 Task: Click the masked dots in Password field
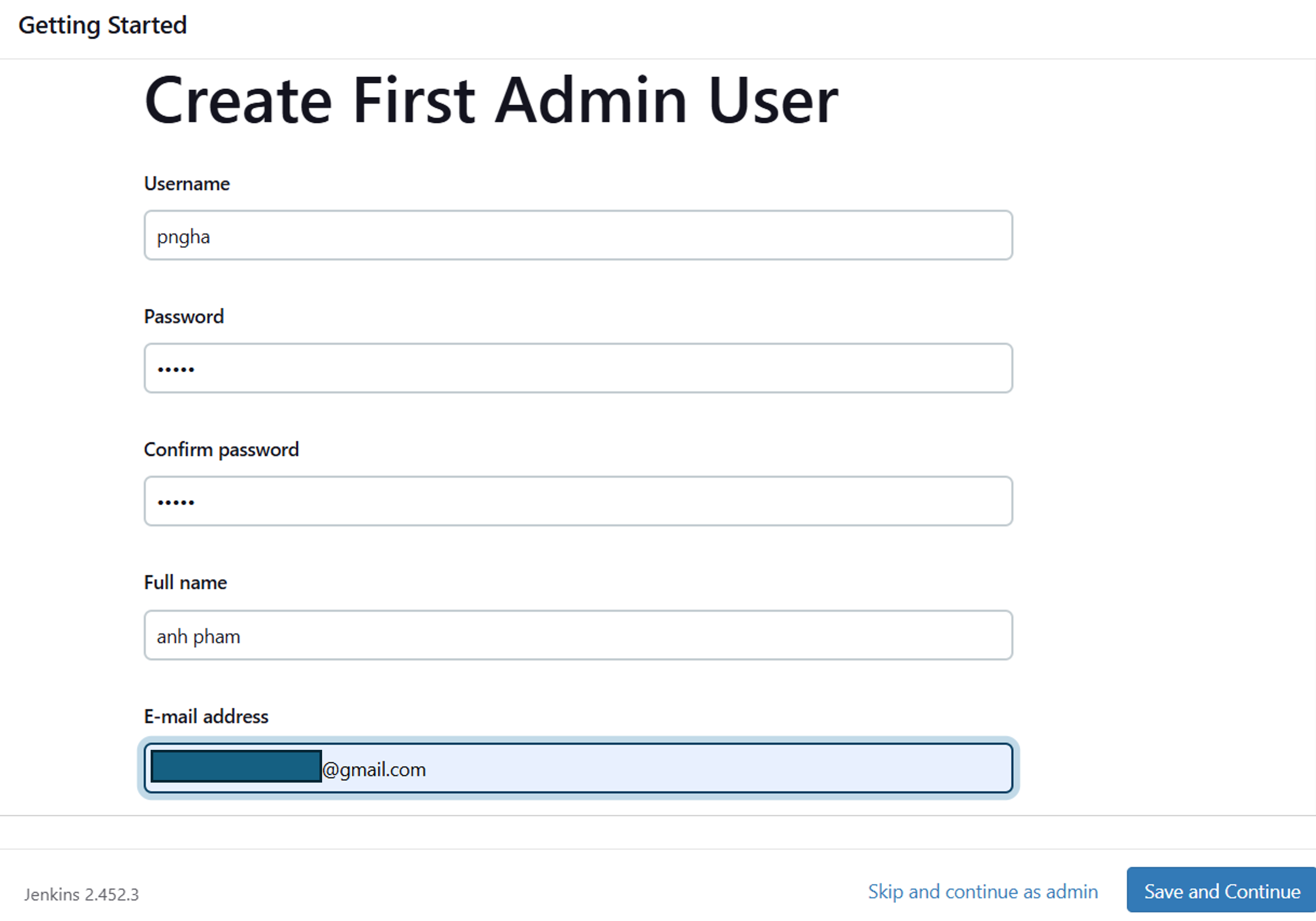coord(176,370)
